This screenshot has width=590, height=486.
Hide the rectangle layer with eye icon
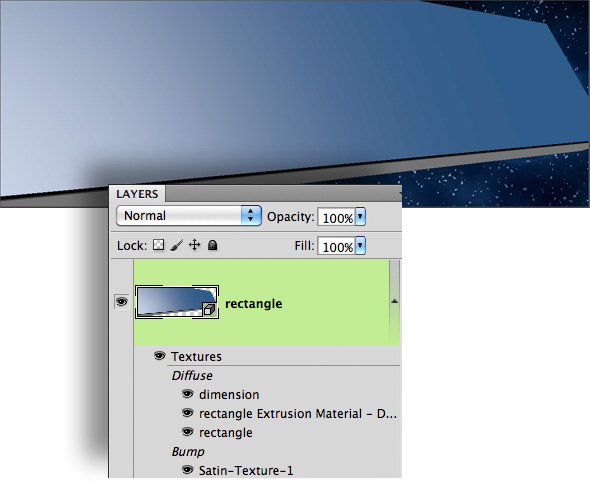[121, 302]
